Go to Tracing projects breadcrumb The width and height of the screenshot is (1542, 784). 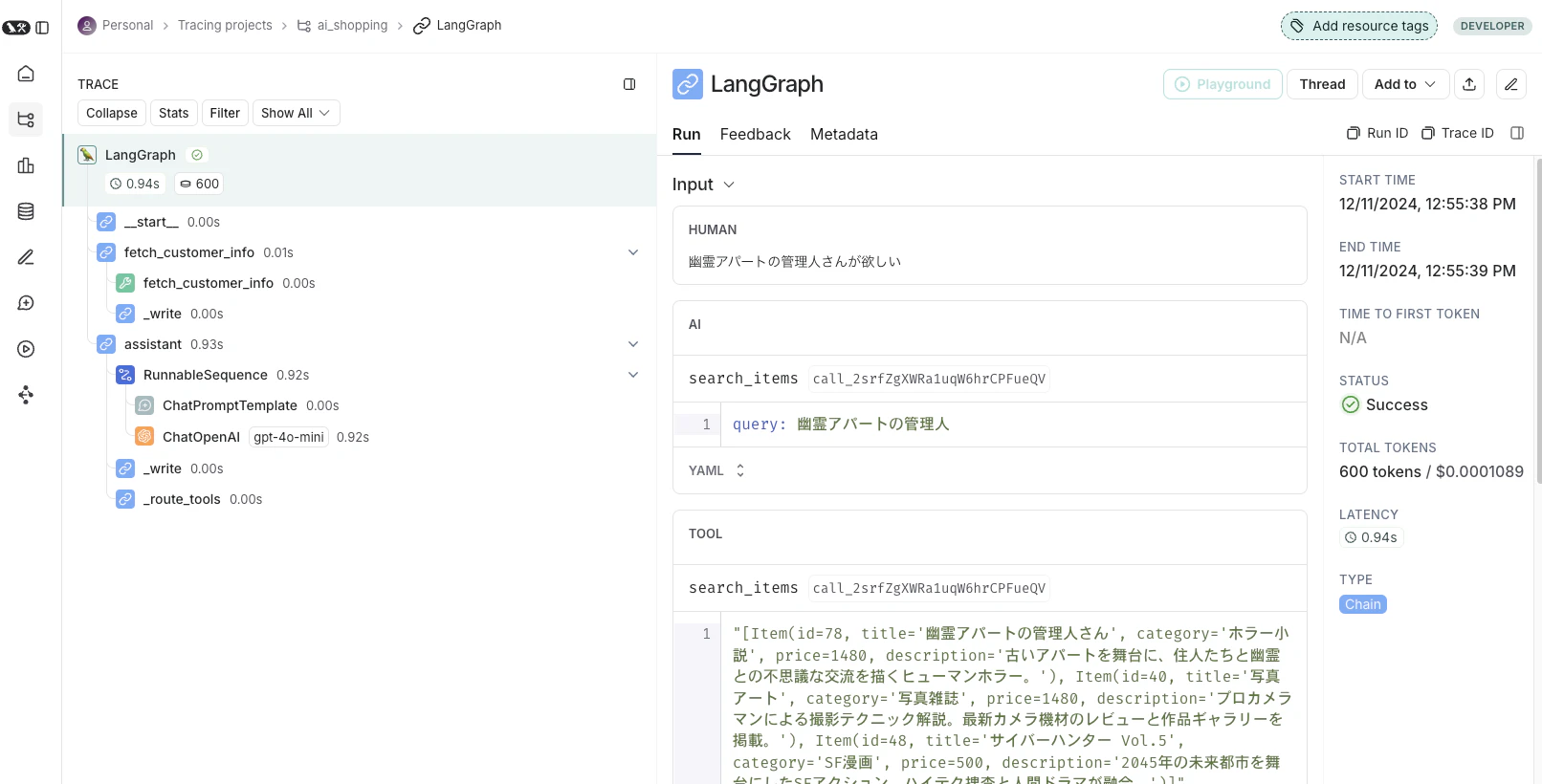[225, 26]
